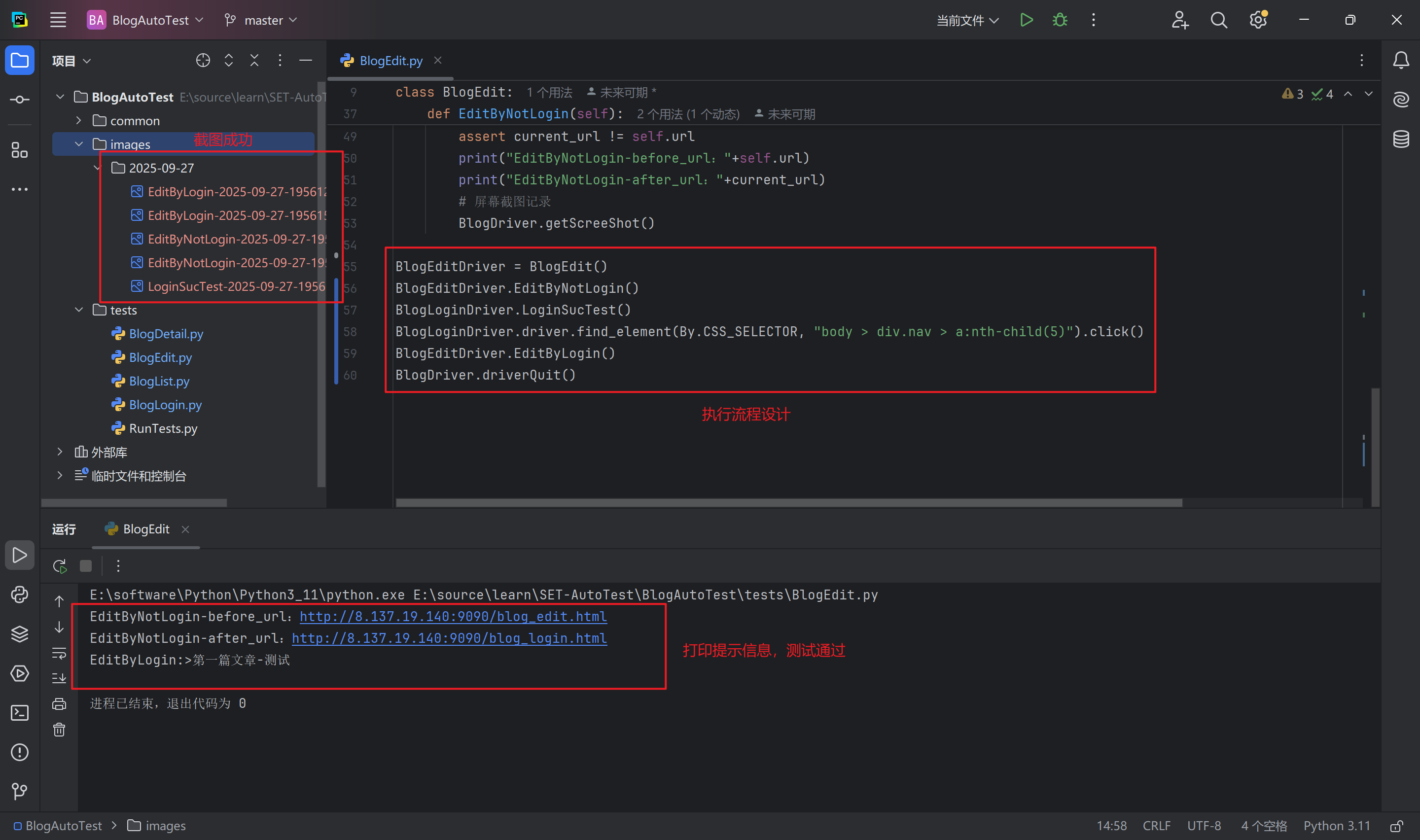Show more tool windows ellipsis
This screenshot has height=840, width=1420.
[20, 189]
